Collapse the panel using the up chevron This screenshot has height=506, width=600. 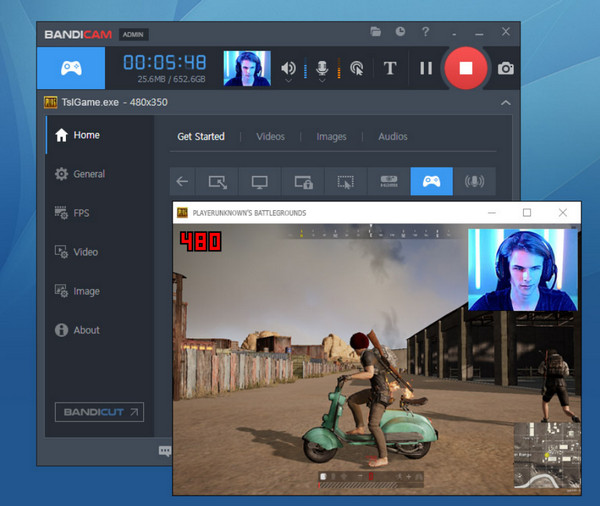505,103
